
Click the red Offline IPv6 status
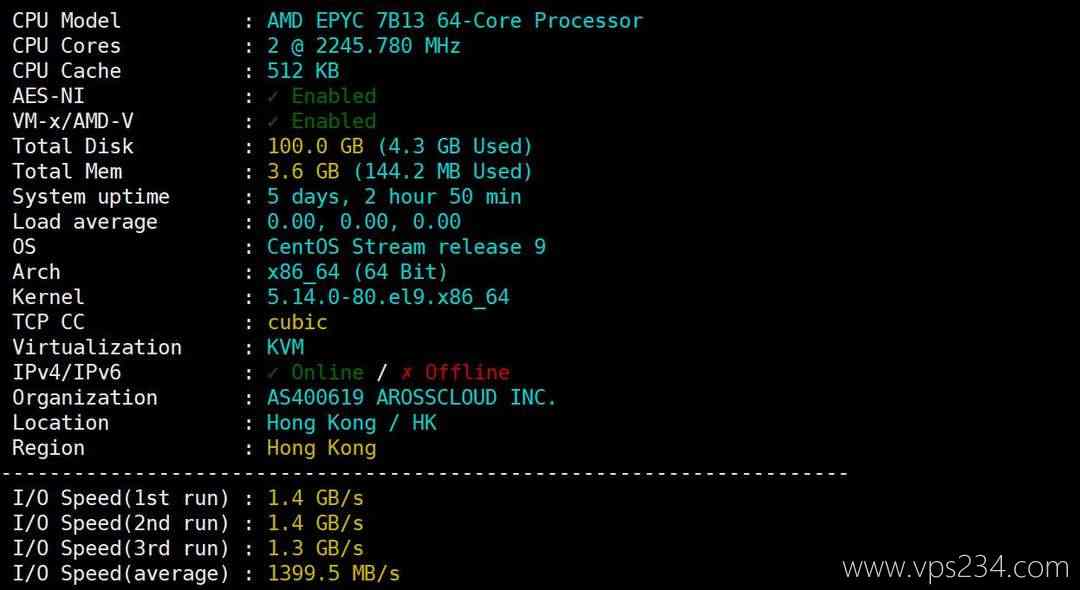pyautogui.click(x=468, y=373)
